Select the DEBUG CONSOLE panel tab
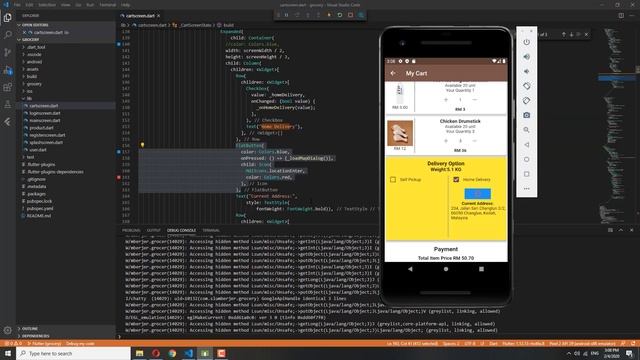Screen dimensions: 640x360 [x=181, y=231]
